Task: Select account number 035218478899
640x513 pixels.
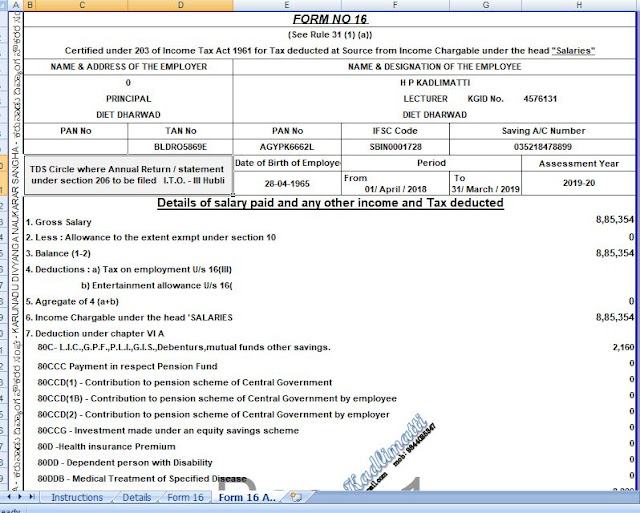Action: (x=543, y=147)
